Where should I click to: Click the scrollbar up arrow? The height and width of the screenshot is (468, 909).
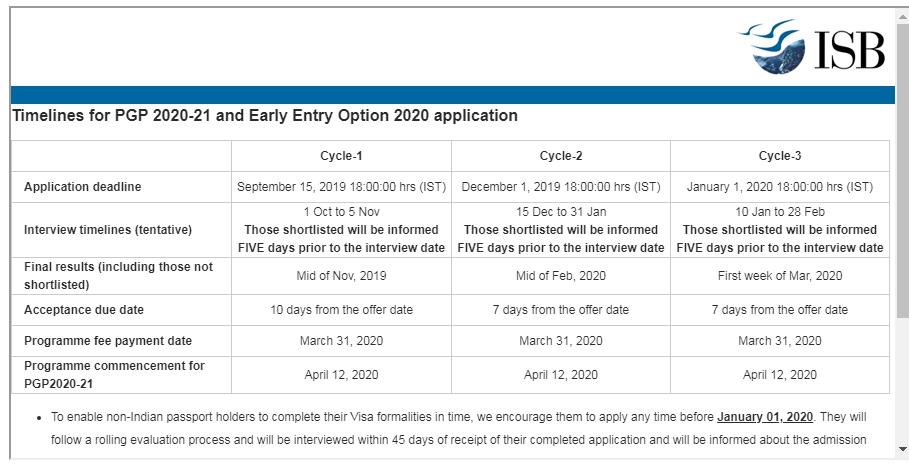(x=902, y=13)
